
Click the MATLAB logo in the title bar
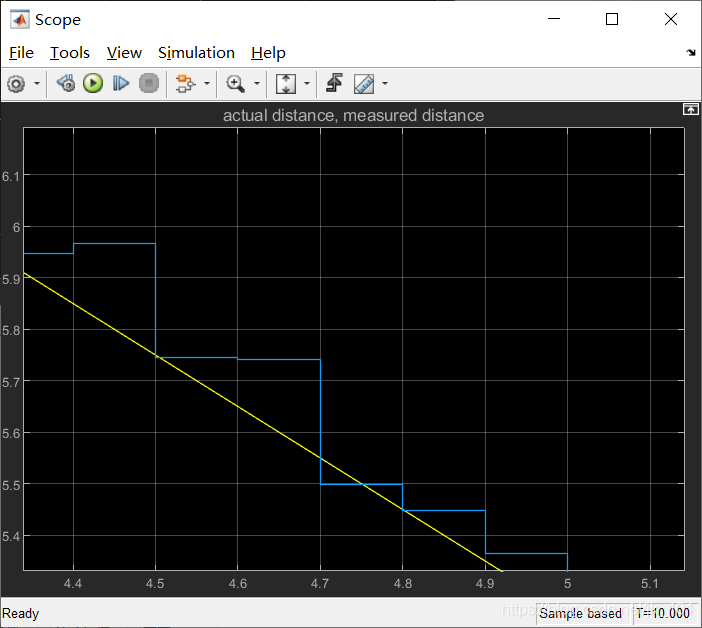click(x=20, y=19)
